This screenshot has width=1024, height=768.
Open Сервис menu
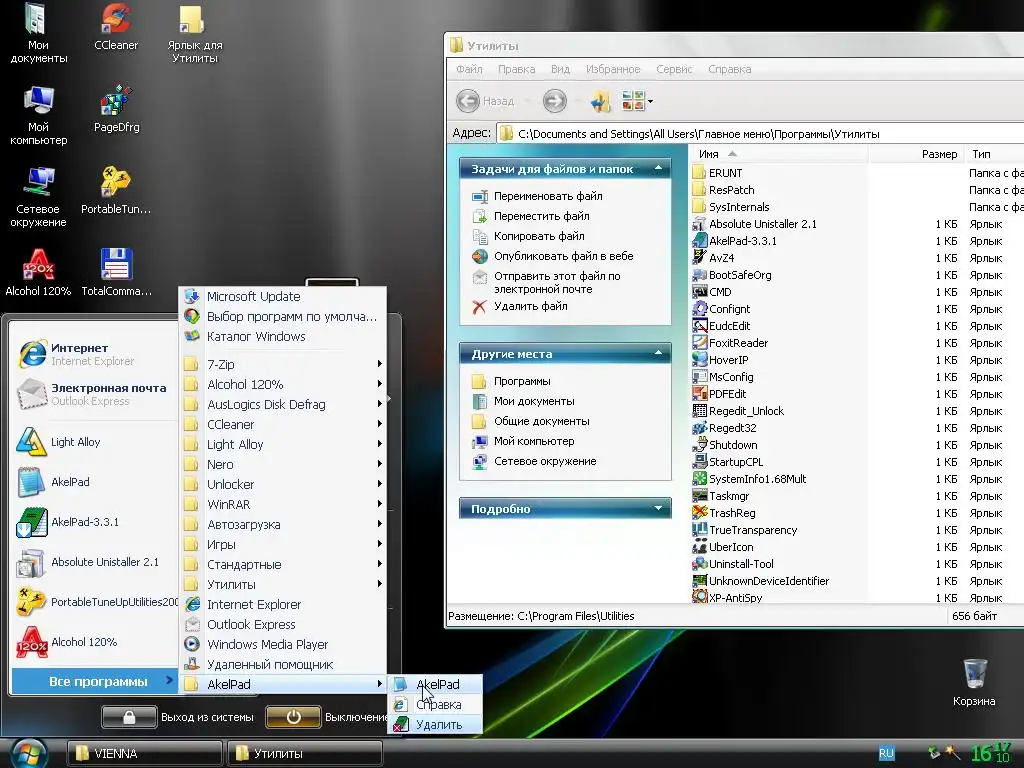tap(674, 69)
